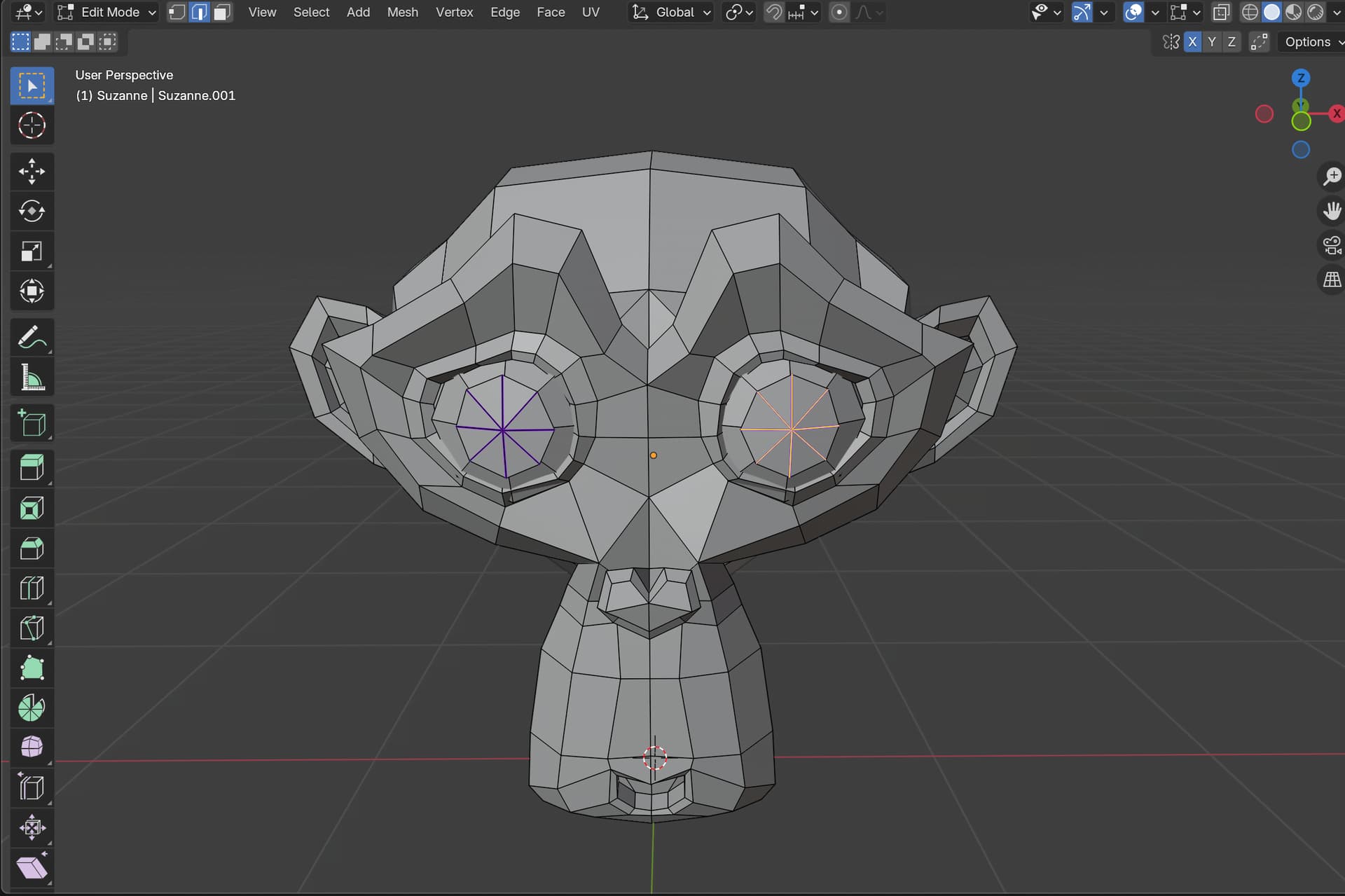
Task: Activate the 3D Cursor tool
Action: tap(32, 125)
